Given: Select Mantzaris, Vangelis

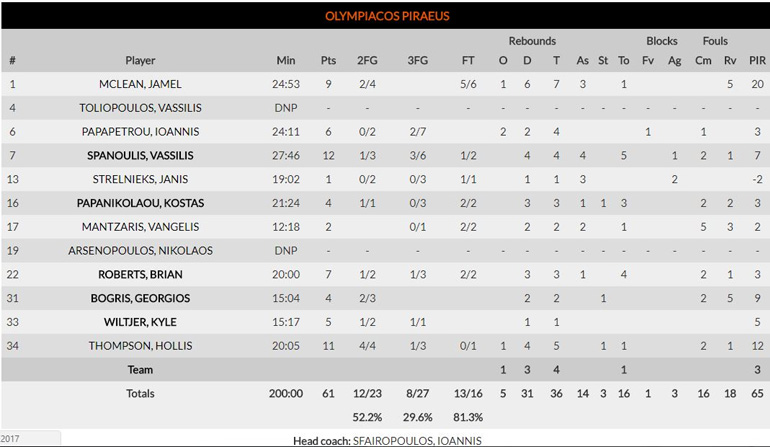Looking at the screenshot, I should [x=140, y=227].
